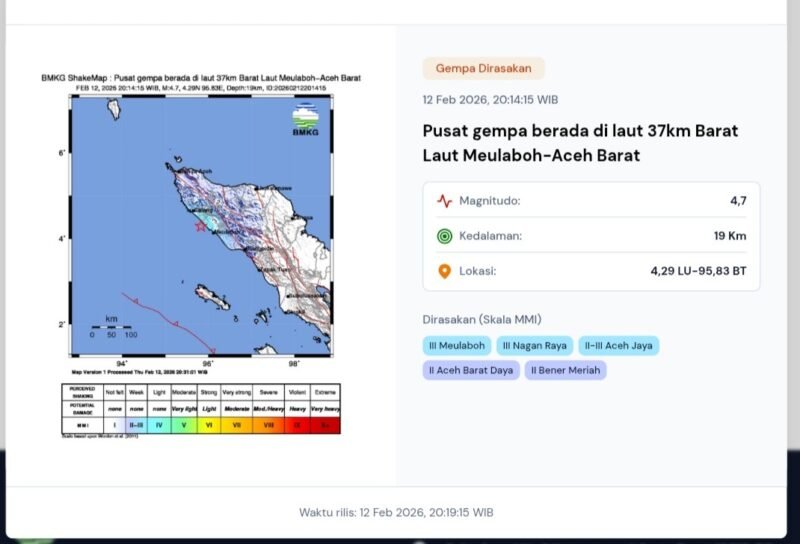This screenshot has height=544, width=800.
Task: Click the red magnitude pulse icon
Action: 444,201
